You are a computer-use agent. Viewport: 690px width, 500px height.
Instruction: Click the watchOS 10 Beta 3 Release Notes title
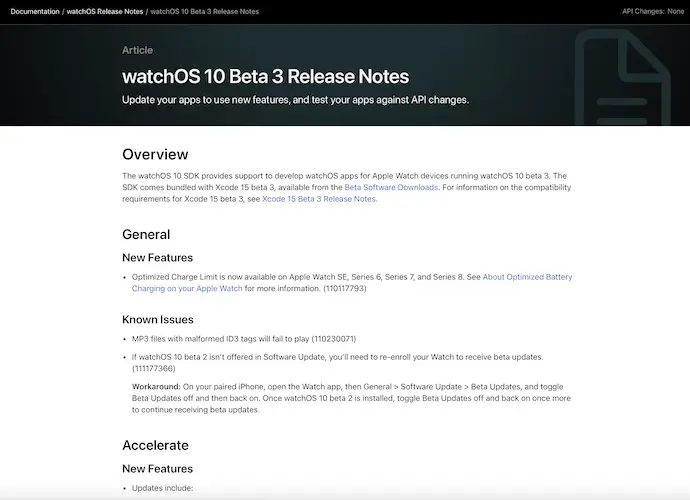point(265,76)
